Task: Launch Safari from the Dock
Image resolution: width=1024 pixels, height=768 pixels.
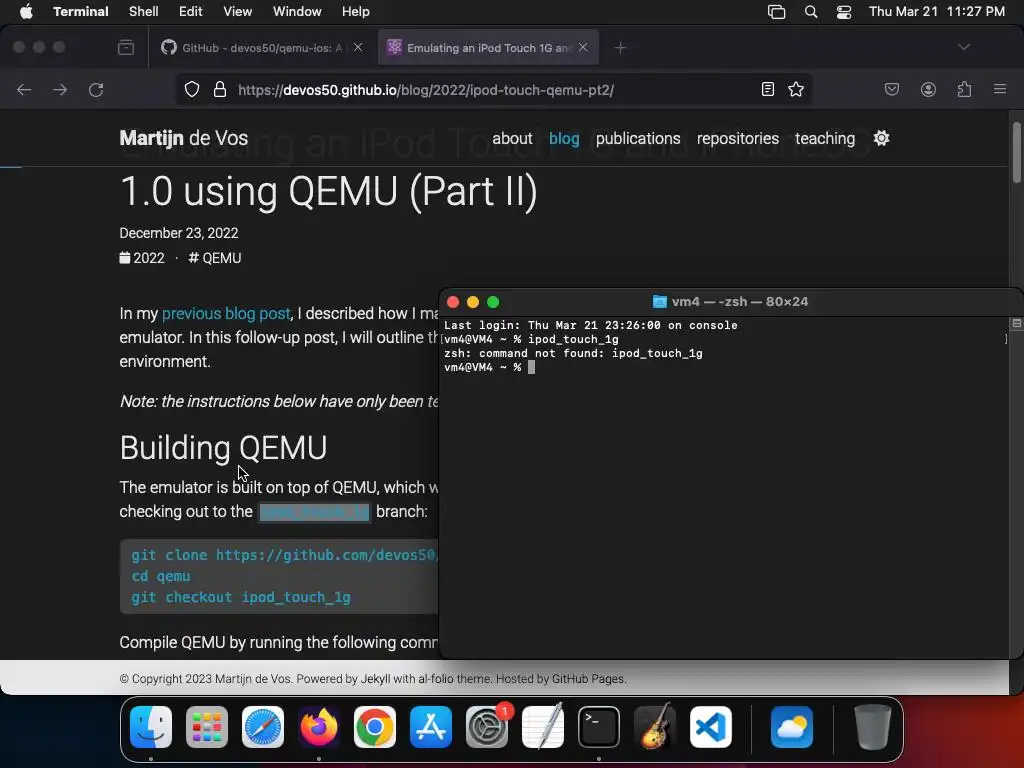Action: pos(263,727)
